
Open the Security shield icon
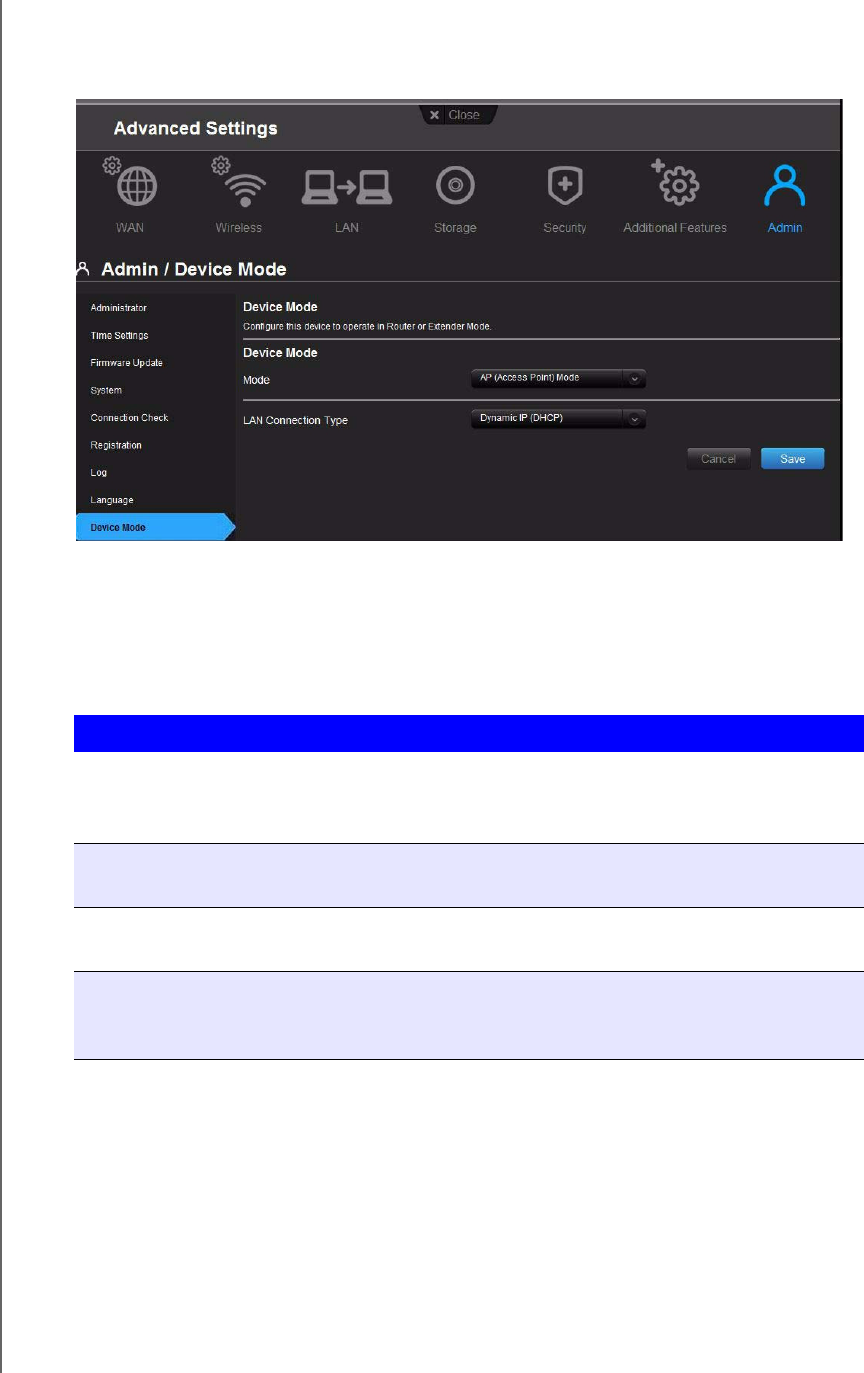pyautogui.click(x=564, y=185)
